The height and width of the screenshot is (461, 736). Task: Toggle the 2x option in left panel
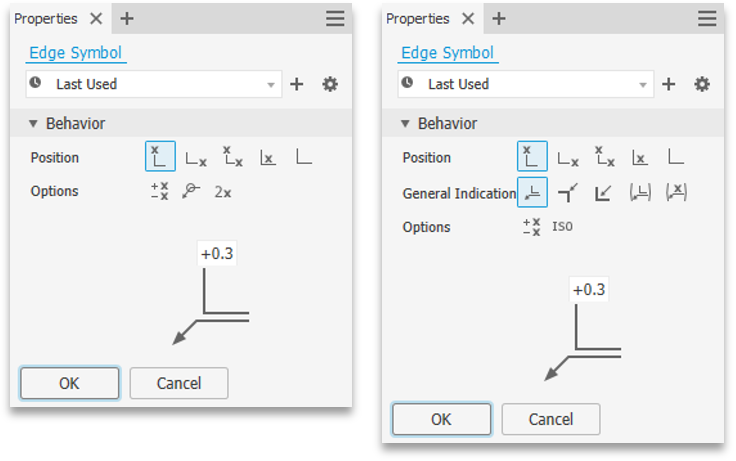point(223,192)
